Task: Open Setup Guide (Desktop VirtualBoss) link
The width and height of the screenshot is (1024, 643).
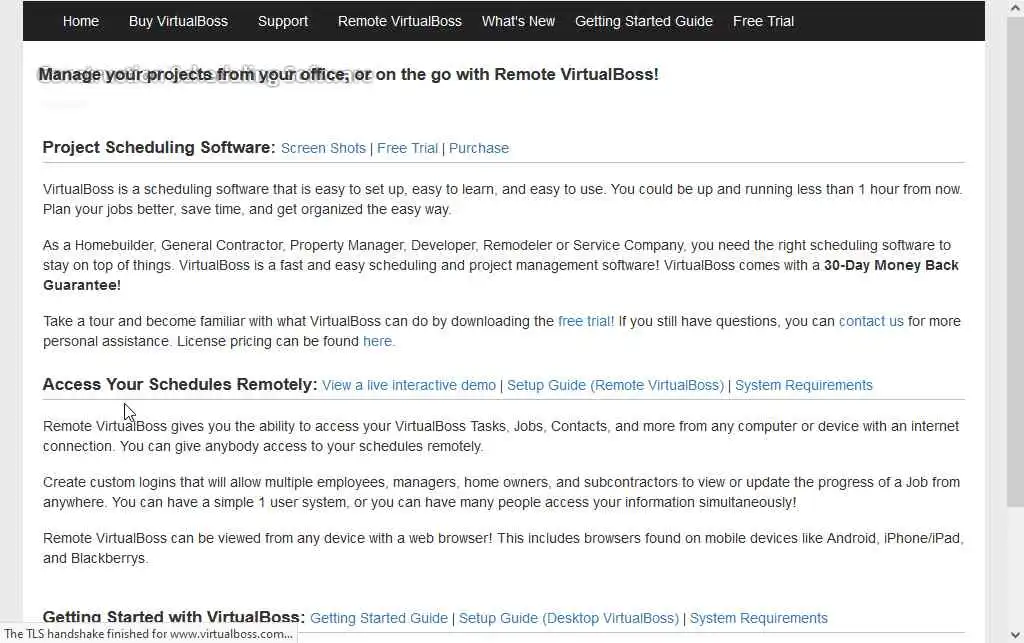Action: [x=569, y=618]
